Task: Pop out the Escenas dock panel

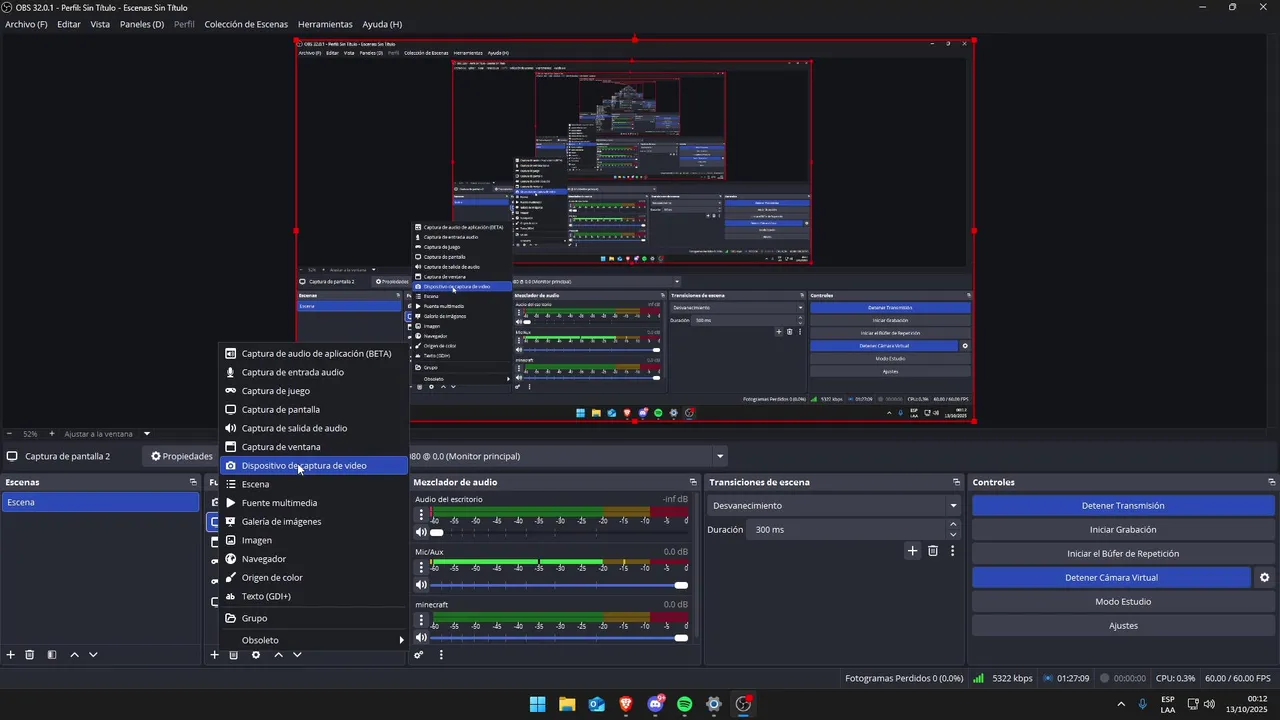Action: point(193,482)
